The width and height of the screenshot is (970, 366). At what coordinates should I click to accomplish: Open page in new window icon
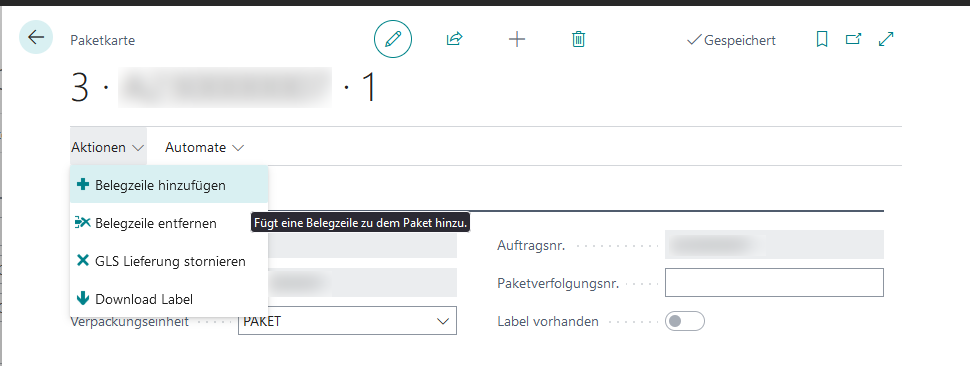point(854,40)
